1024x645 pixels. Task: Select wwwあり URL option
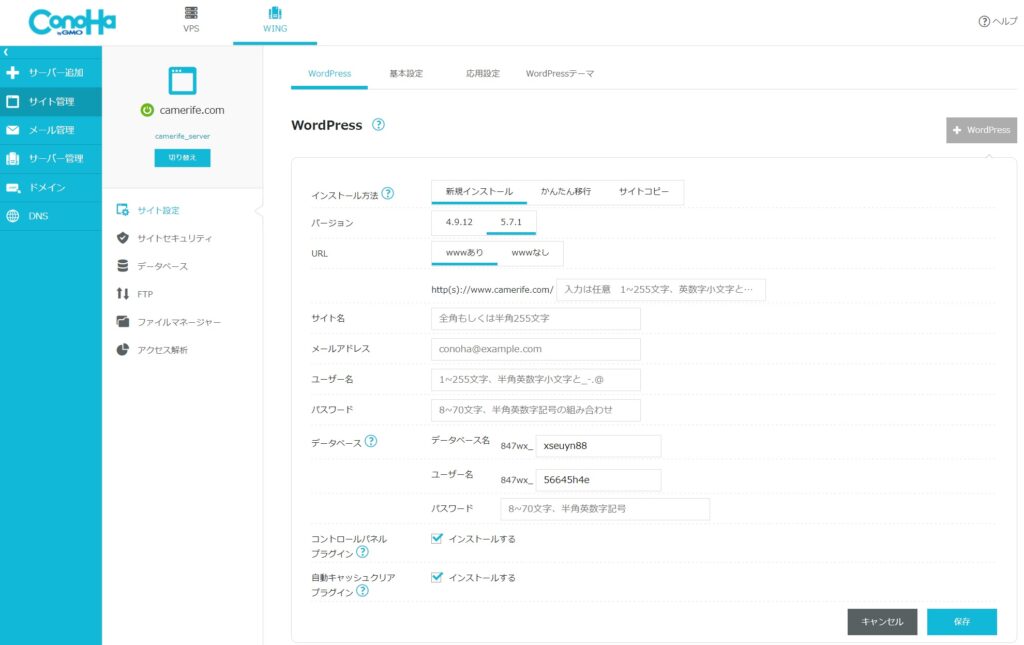pyautogui.click(x=464, y=253)
